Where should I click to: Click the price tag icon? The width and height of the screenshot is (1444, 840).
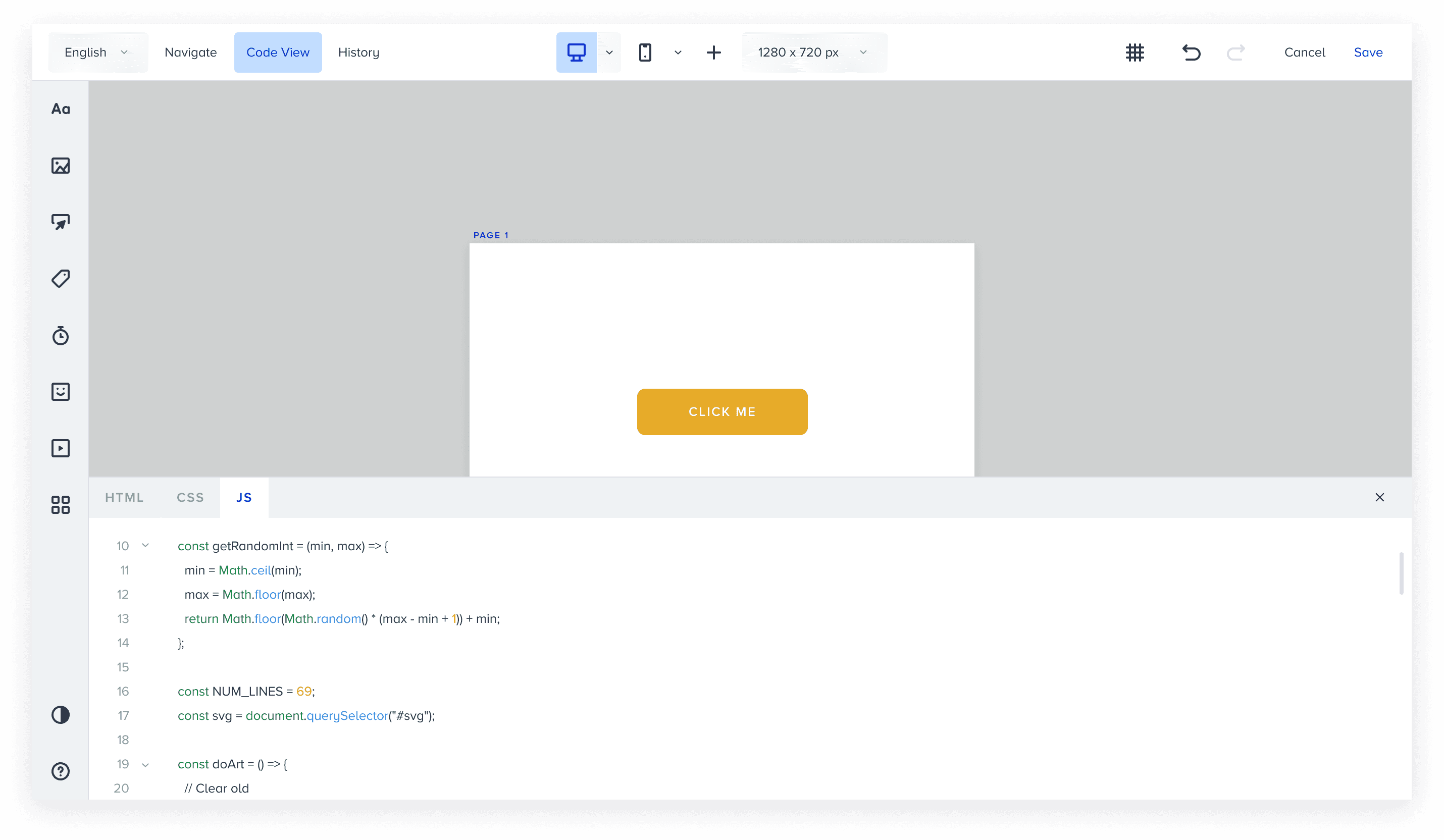pyautogui.click(x=60, y=279)
